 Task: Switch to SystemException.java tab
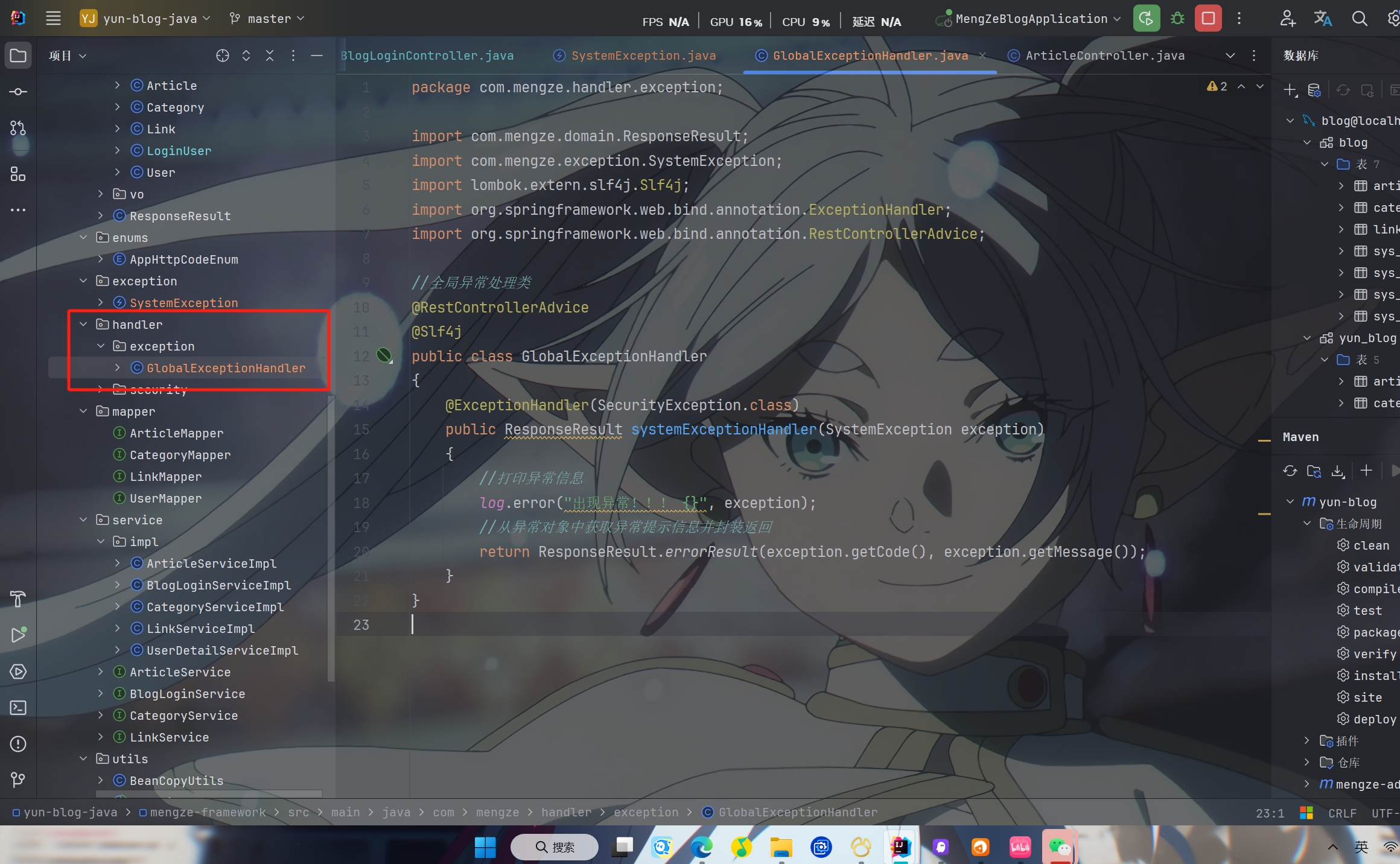(643, 56)
